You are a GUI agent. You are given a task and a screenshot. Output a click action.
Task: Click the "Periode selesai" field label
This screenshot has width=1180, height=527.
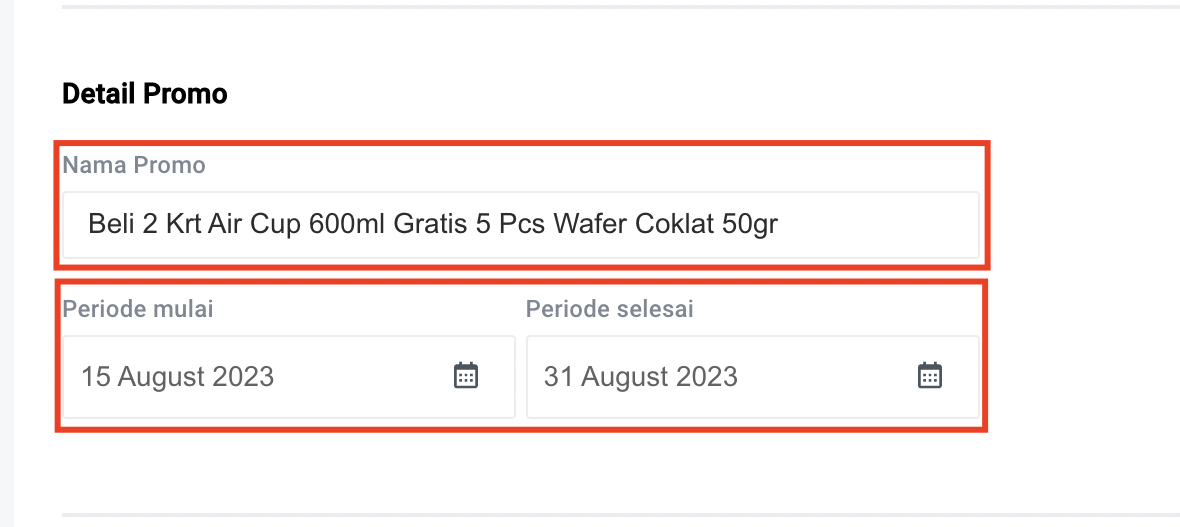pyautogui.click(x=609, y=309)
